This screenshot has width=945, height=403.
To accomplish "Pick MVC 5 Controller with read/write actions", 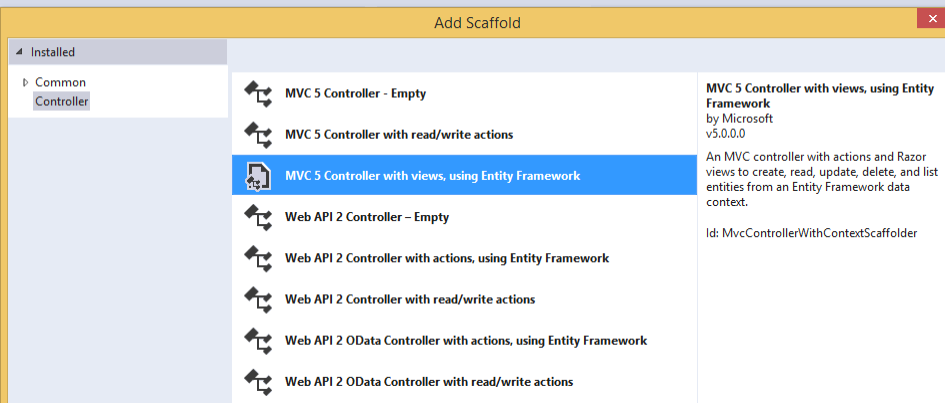I will pyautogui.click(x=399, y=135).
